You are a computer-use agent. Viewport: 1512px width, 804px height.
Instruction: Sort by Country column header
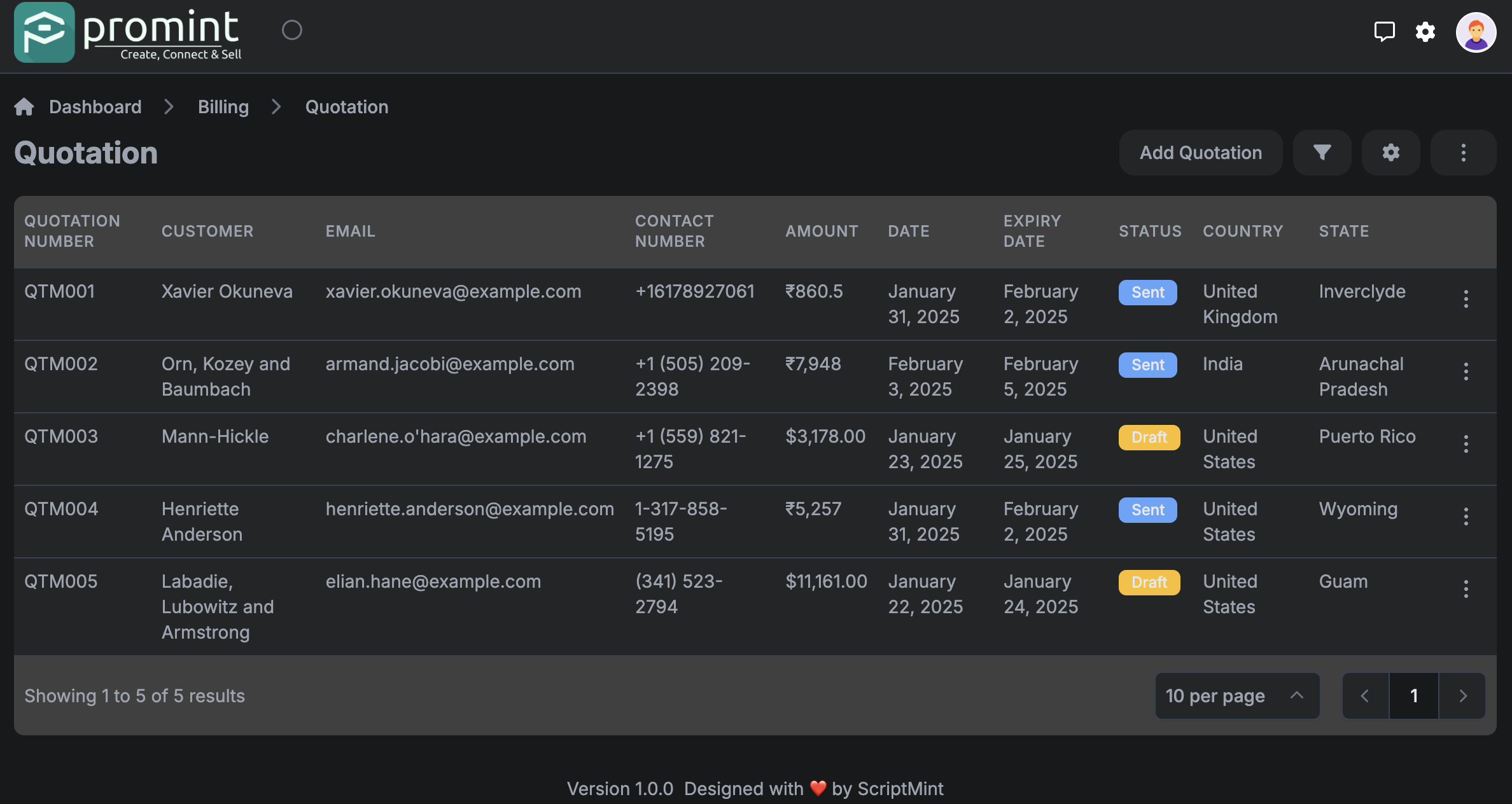pos(1243,231)
